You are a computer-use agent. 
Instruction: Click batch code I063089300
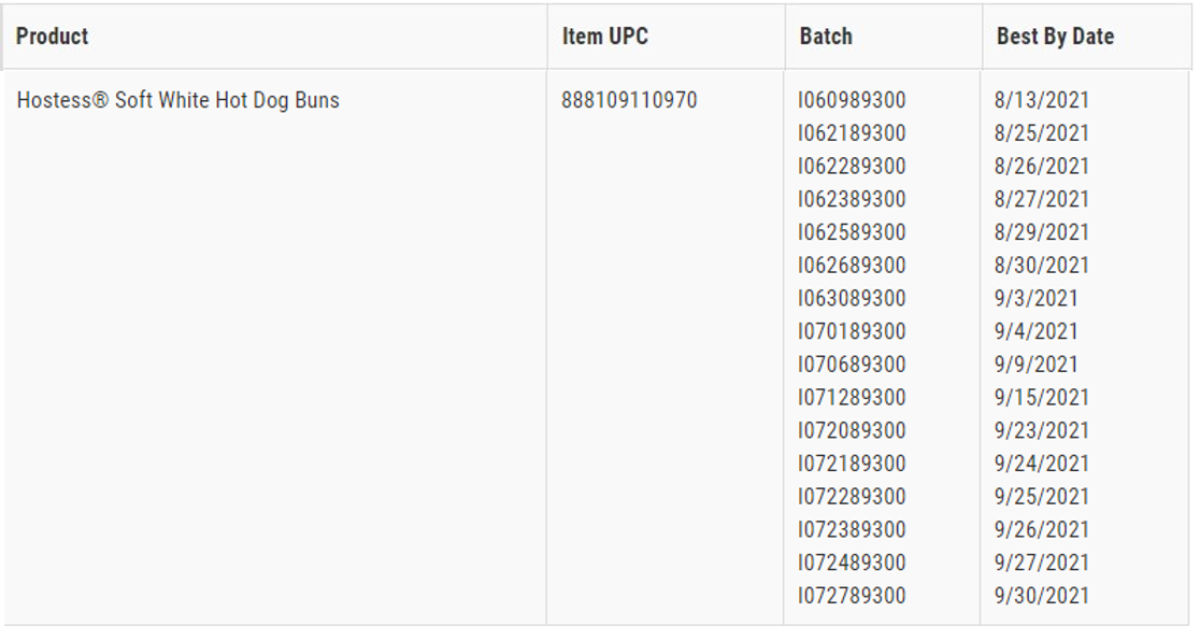[x=852, y=298]
